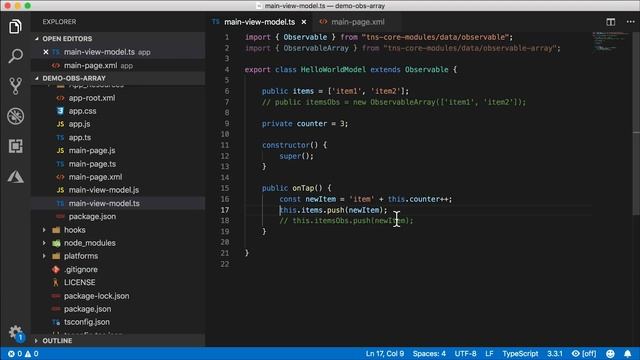Viewport: 640px width, 360px height.
Task: Expand the hooks folder
Action: [44, 230]
